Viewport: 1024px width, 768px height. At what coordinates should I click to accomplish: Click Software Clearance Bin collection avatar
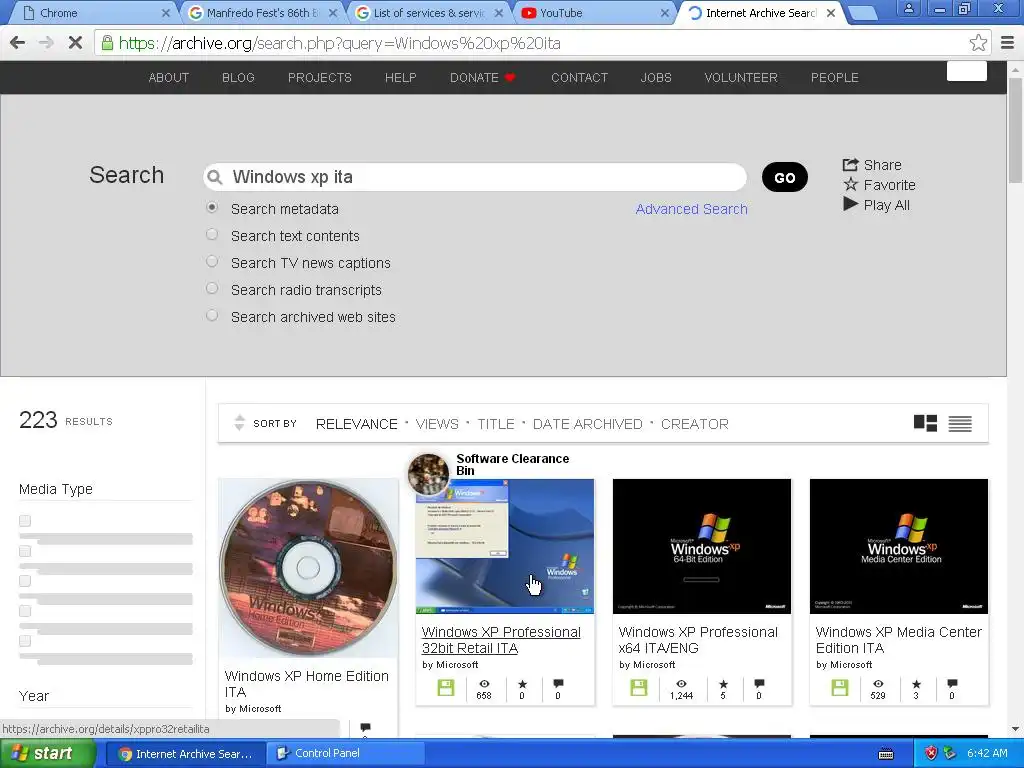[428, 474]
